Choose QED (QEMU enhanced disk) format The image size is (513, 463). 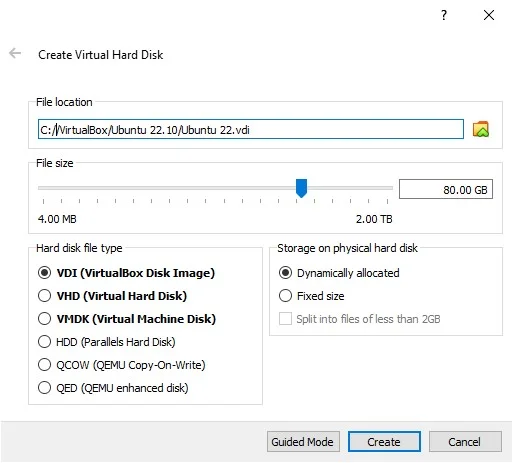113,388
